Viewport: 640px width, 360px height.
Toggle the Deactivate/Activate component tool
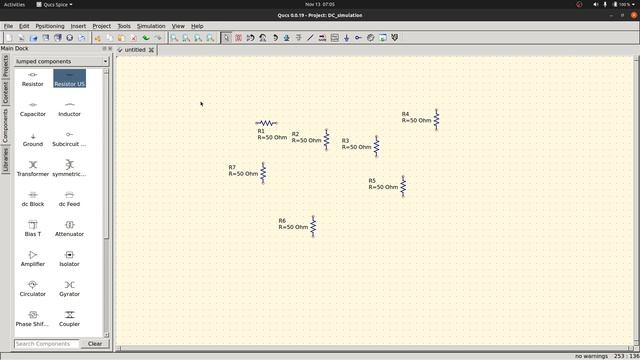(238, 38)
